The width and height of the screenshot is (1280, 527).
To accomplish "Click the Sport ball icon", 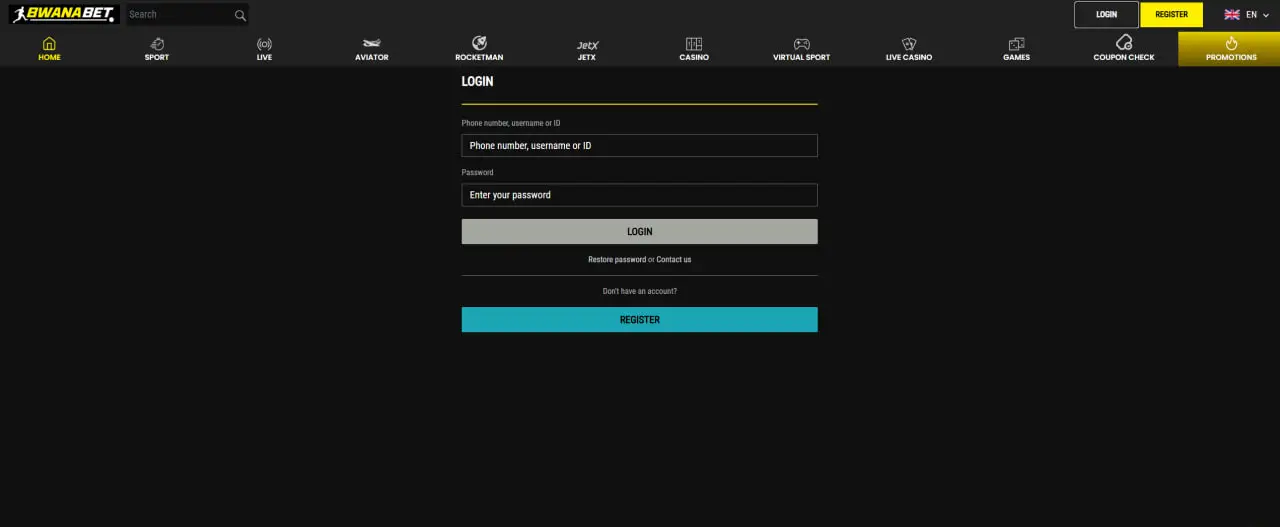I will (x=157, y=44).
